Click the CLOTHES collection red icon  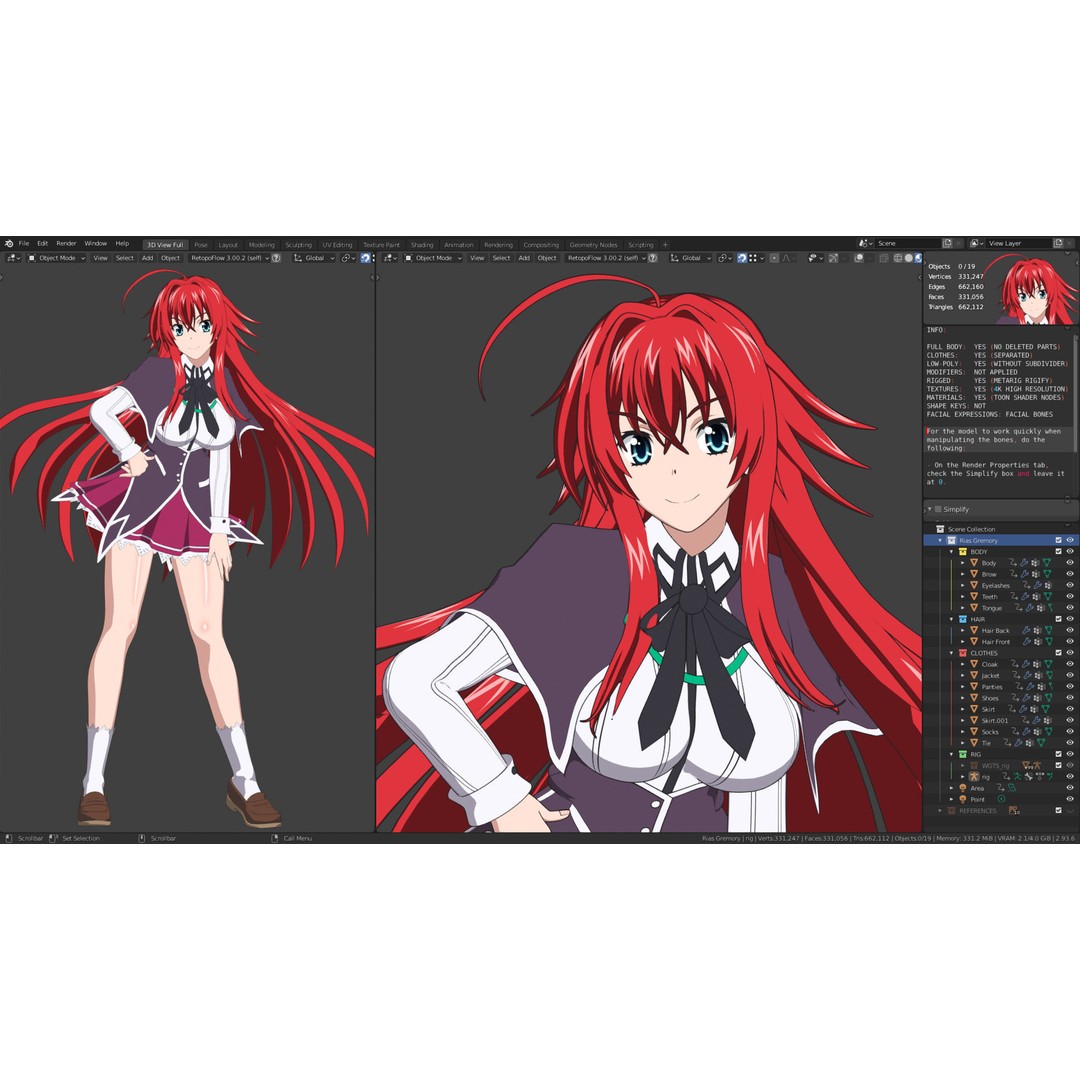(963, 653)
